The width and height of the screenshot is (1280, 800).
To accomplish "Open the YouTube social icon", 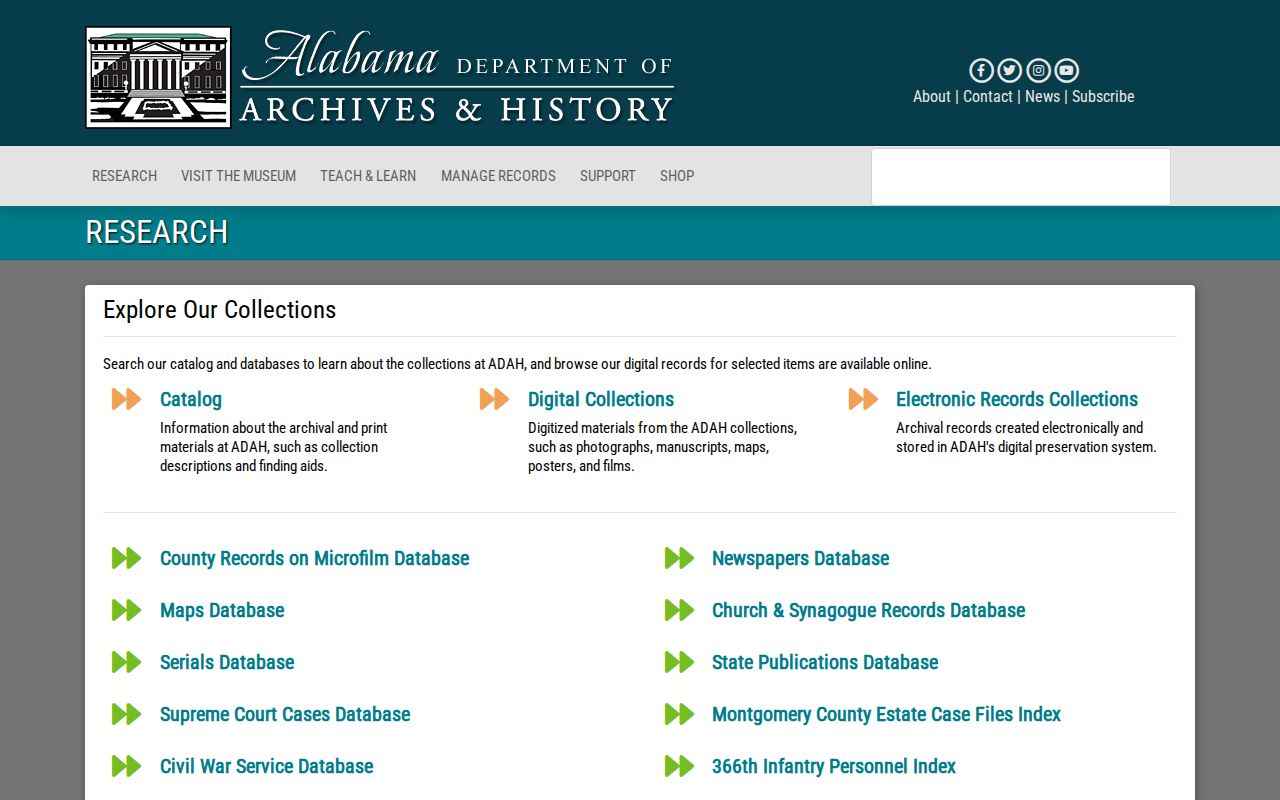I will tap(1067, 70).
